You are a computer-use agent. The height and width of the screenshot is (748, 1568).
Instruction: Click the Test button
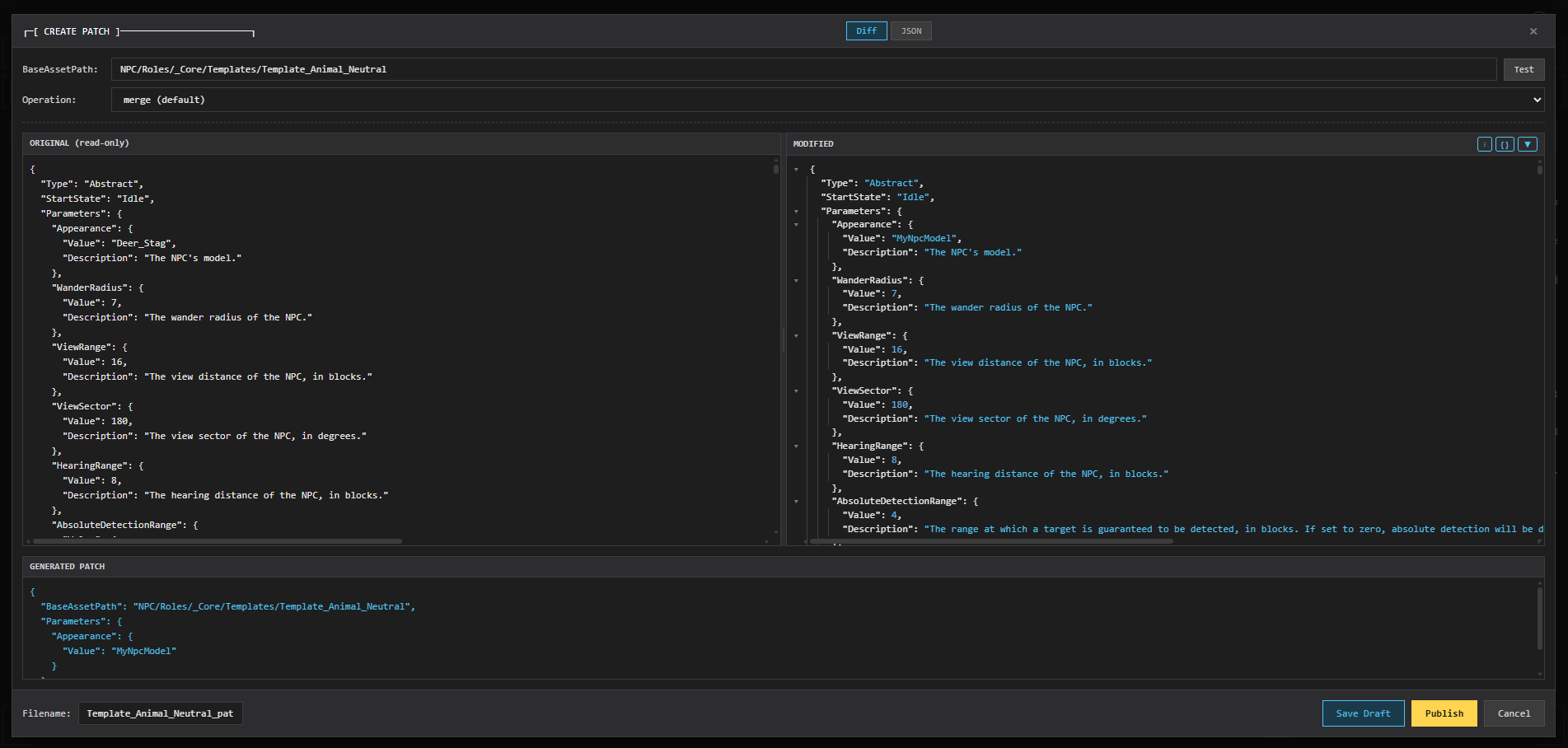tap(1524, 69)
